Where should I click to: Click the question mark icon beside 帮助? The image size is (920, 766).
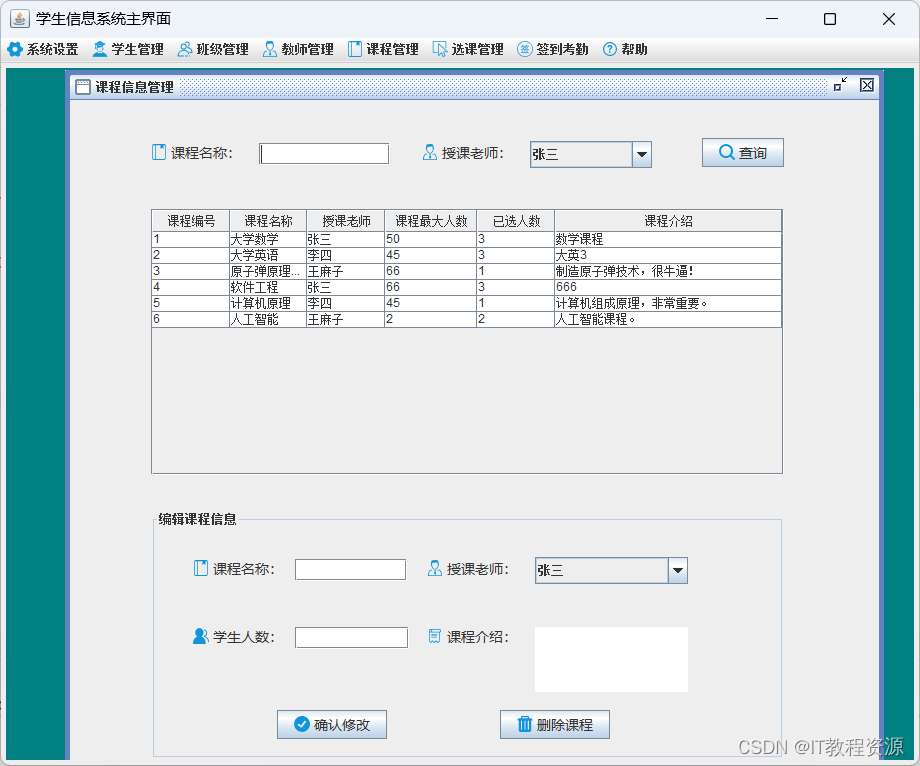point(610,49)
